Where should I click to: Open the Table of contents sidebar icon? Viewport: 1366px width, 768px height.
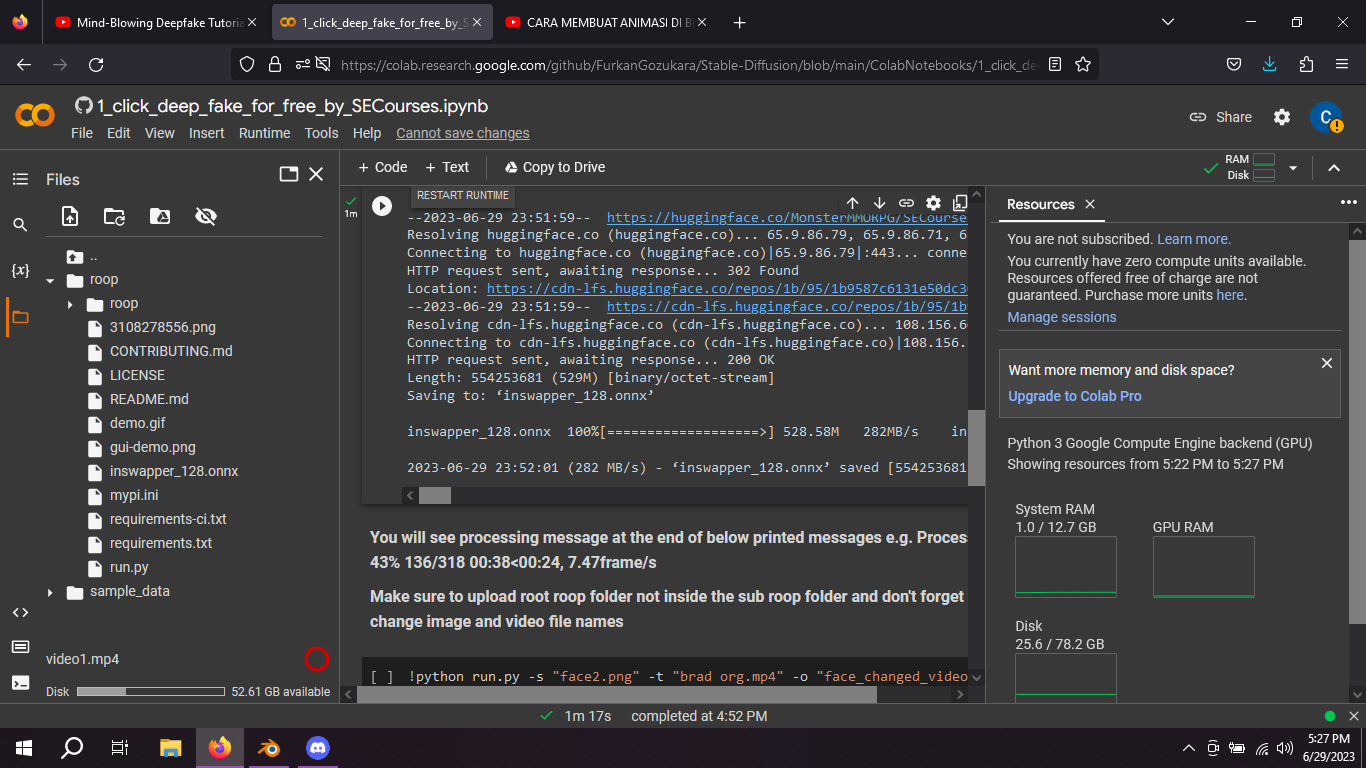[x=19, y=178]
